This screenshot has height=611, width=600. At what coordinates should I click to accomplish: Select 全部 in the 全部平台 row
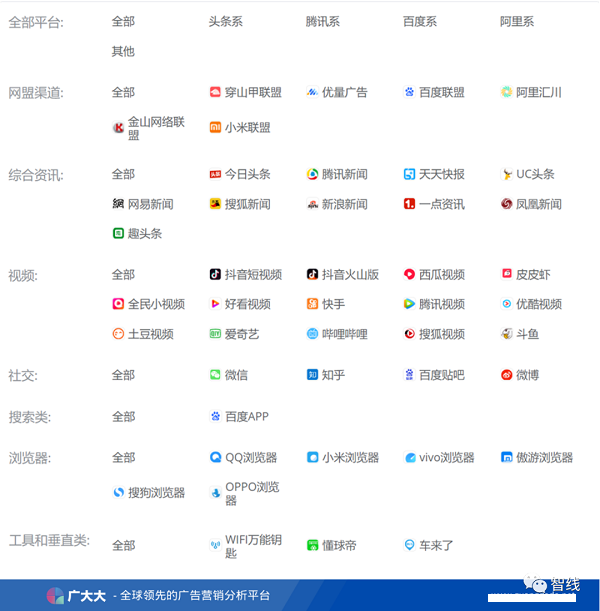click(x=123, y=21)
